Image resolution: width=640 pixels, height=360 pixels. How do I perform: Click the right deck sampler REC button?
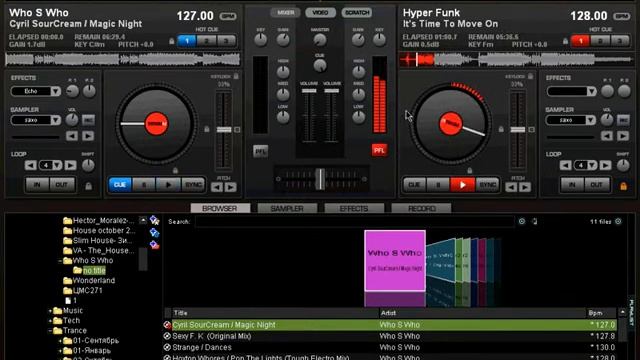pyautogui.click(x=623, y=120)
